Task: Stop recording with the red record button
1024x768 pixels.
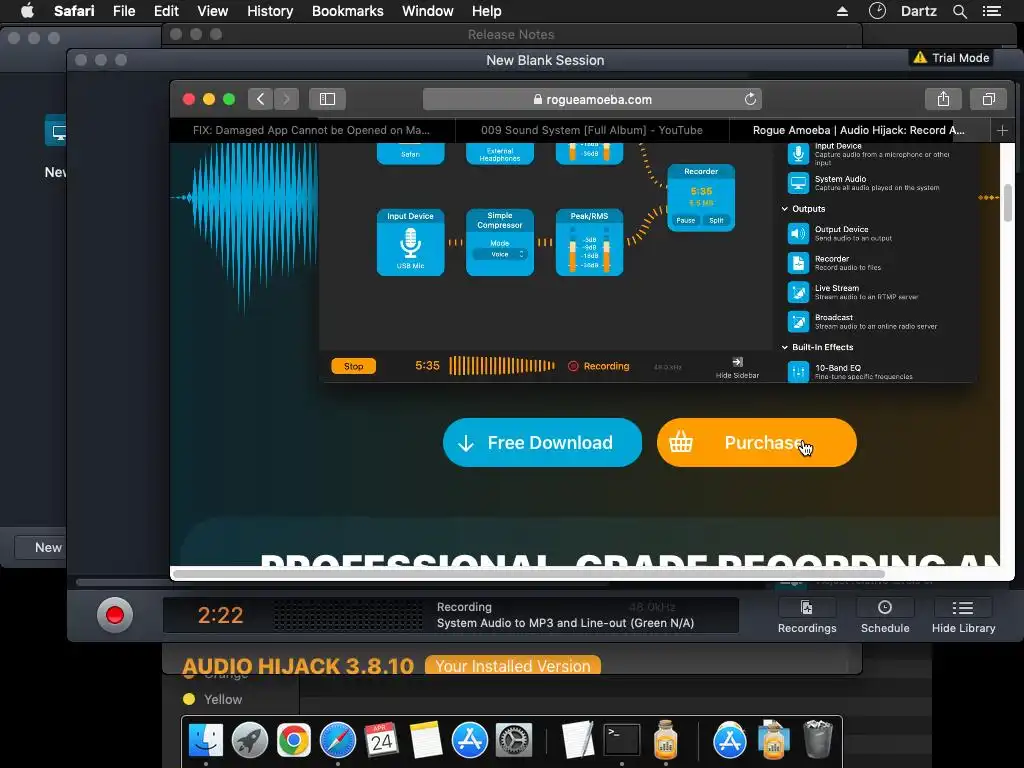Action: (x=115, y=615)
